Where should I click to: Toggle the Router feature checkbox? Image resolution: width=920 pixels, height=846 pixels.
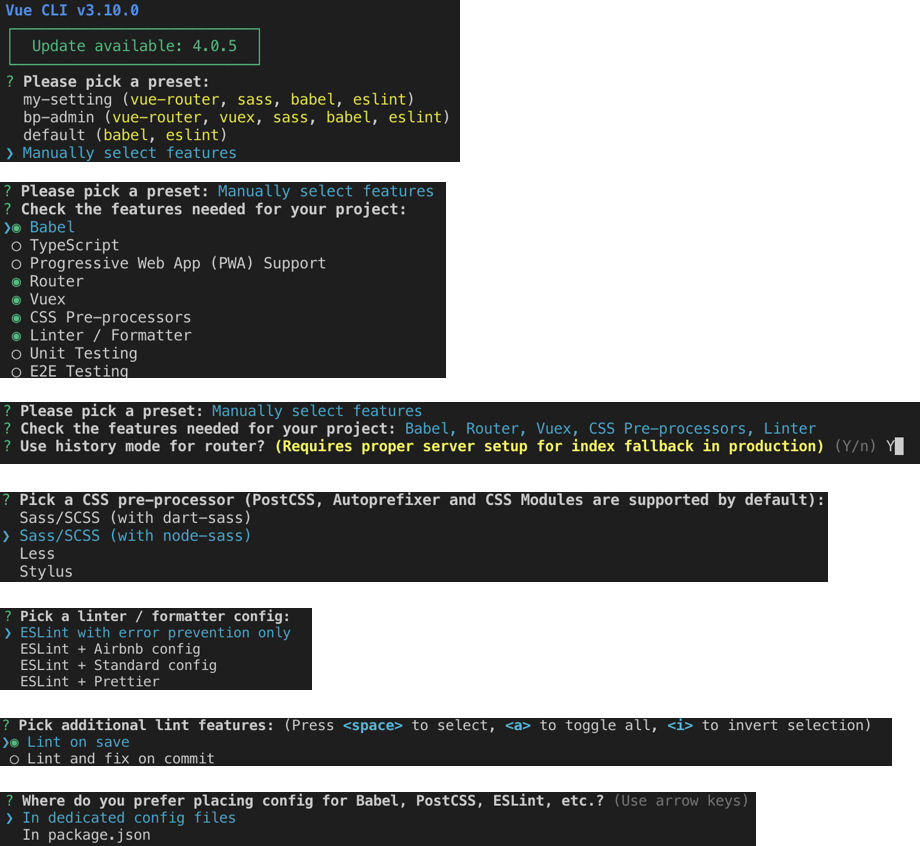tap(16, 282)
